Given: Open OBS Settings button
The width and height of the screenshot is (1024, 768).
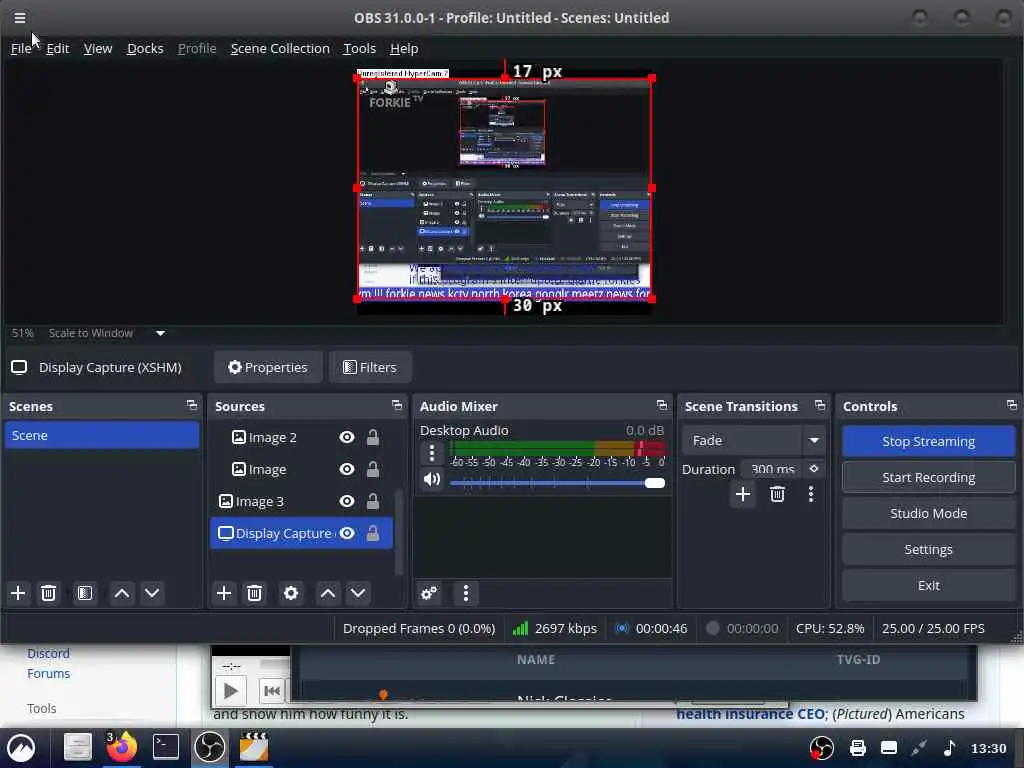Looking at the screenshot, I should (928, 549).
